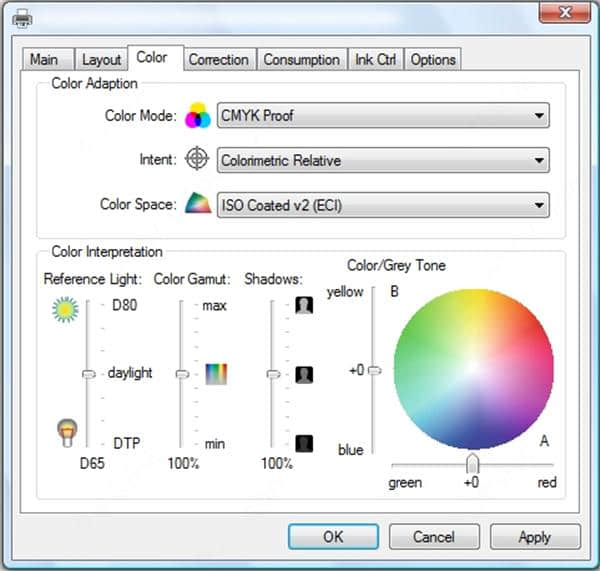Viewport: 600px width, 571px height.
Task: Close the dialog with the X button
Action: (565, 12)
